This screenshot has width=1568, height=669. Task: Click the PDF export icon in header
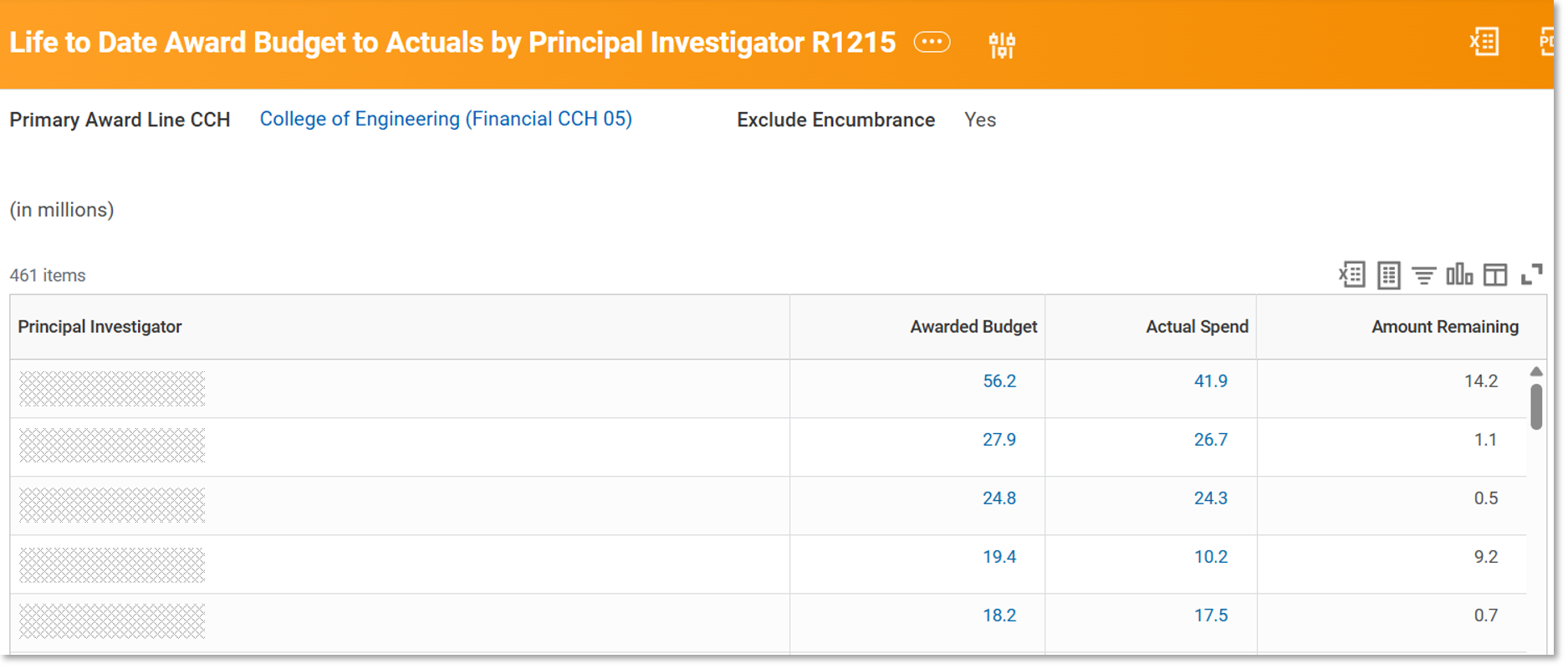point(1546,42)
